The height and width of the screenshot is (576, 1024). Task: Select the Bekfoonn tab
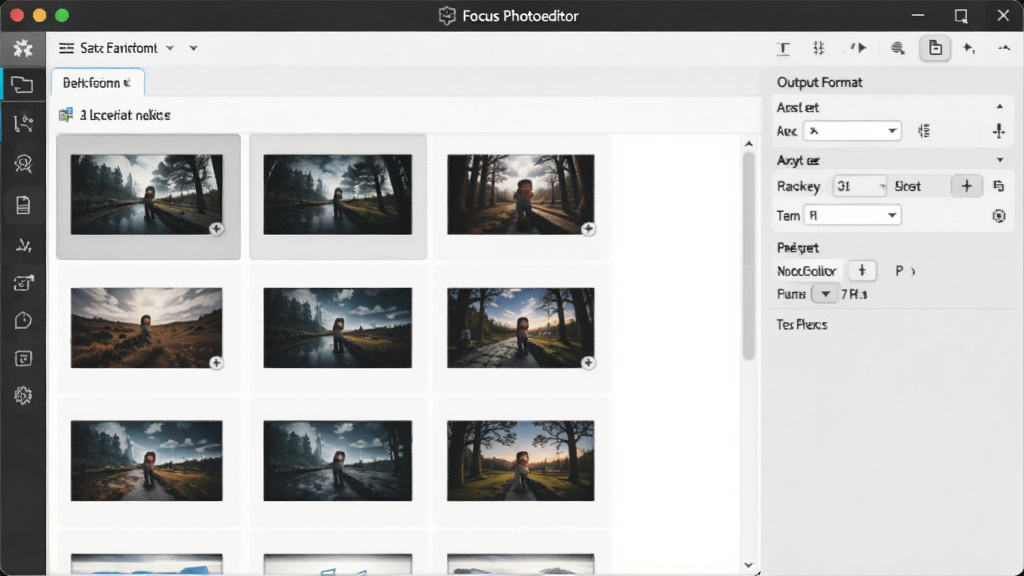(x=97, y=83)
